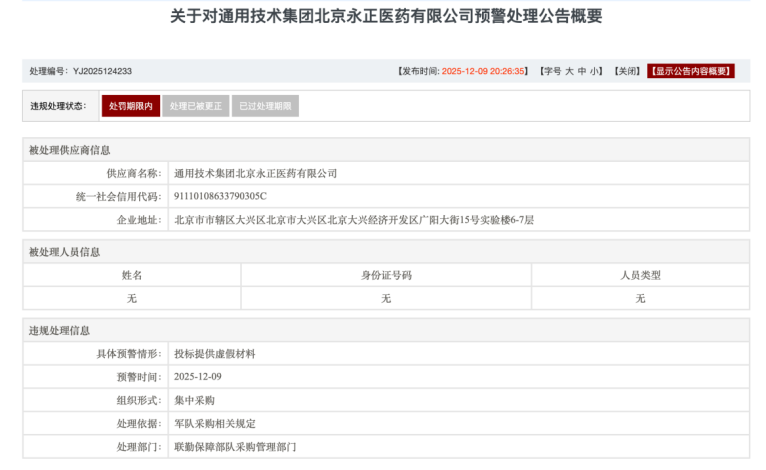Image resolution: width=766 pixels, height=470 pixels.
Task: Click the 身份证号码 column header
Action: 386,275
